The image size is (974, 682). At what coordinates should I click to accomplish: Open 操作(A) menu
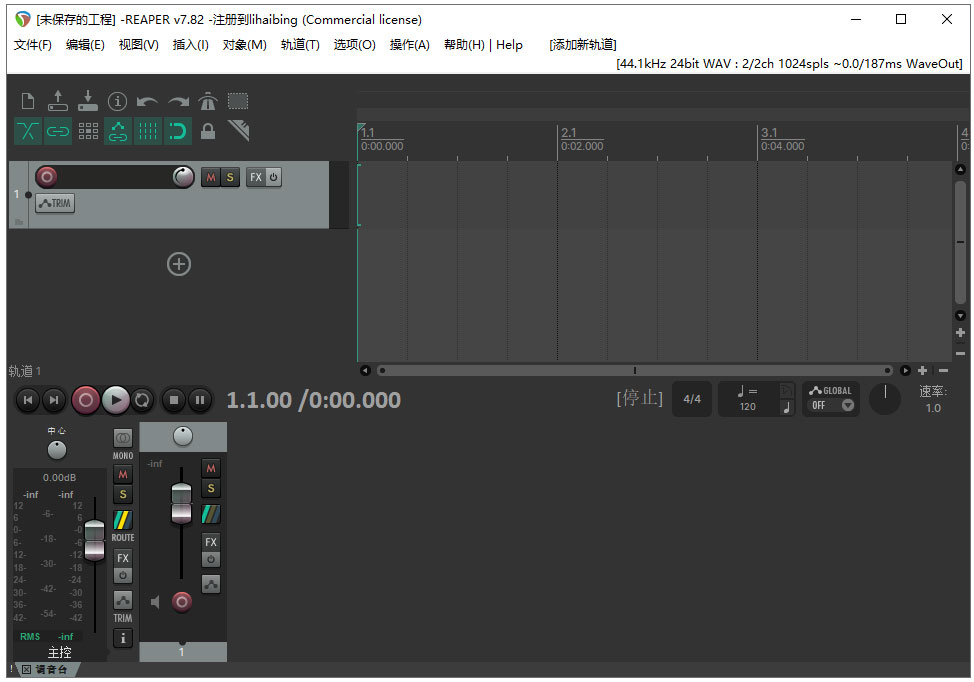[x=409, y=45]
